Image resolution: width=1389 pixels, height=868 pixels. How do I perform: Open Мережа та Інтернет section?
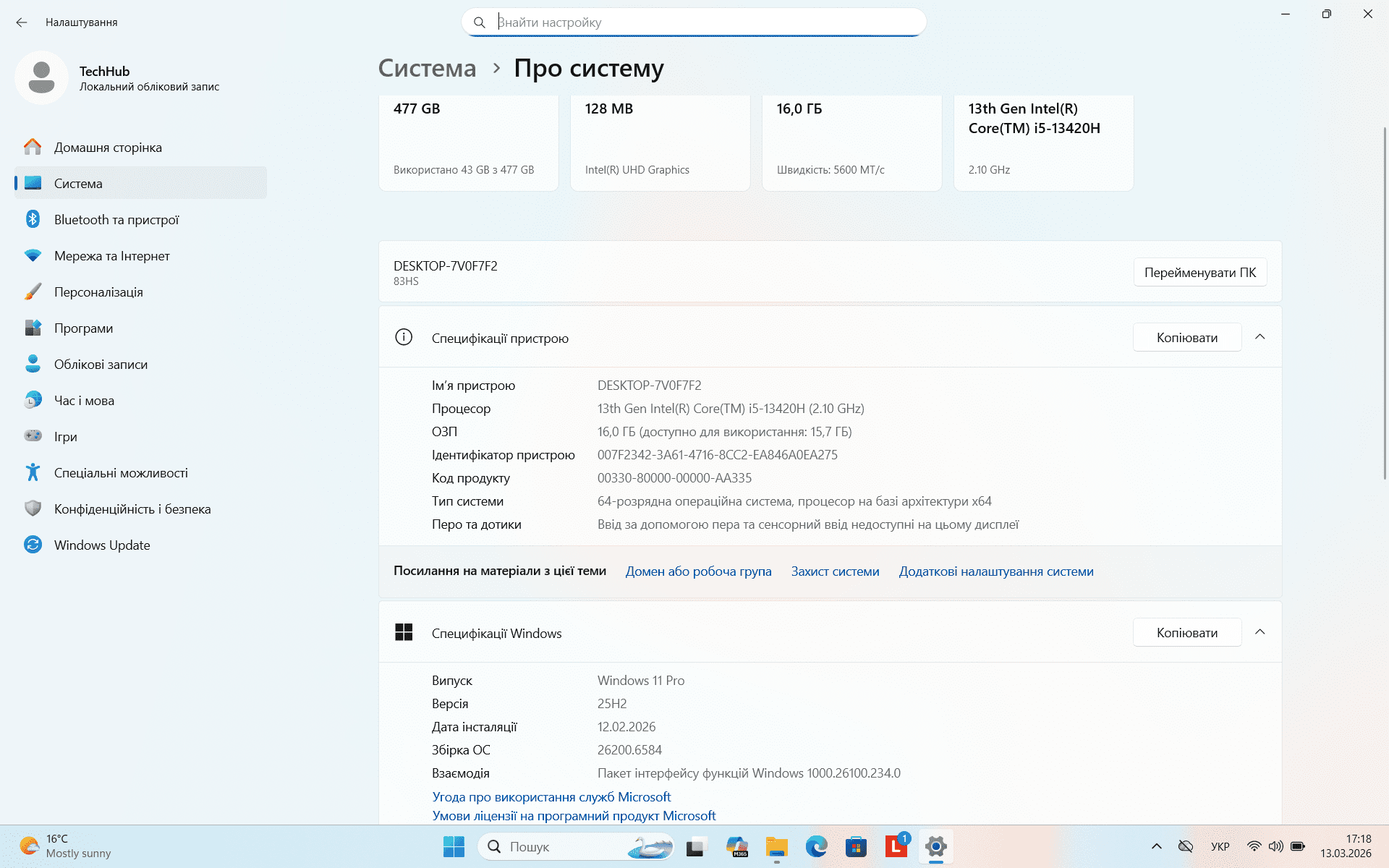(141, 255)
